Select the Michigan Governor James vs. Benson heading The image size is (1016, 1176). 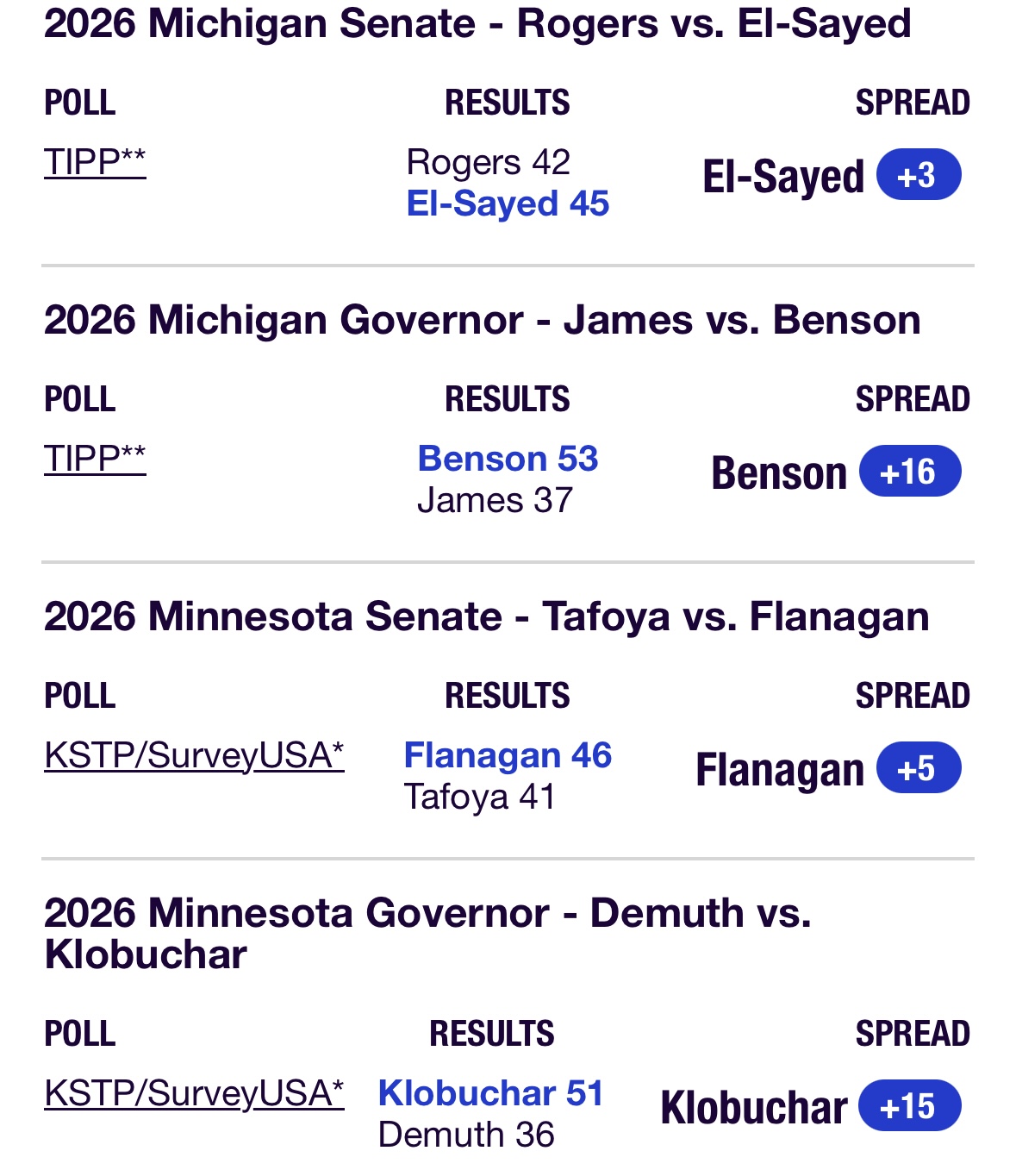click(x=483, y=320)
